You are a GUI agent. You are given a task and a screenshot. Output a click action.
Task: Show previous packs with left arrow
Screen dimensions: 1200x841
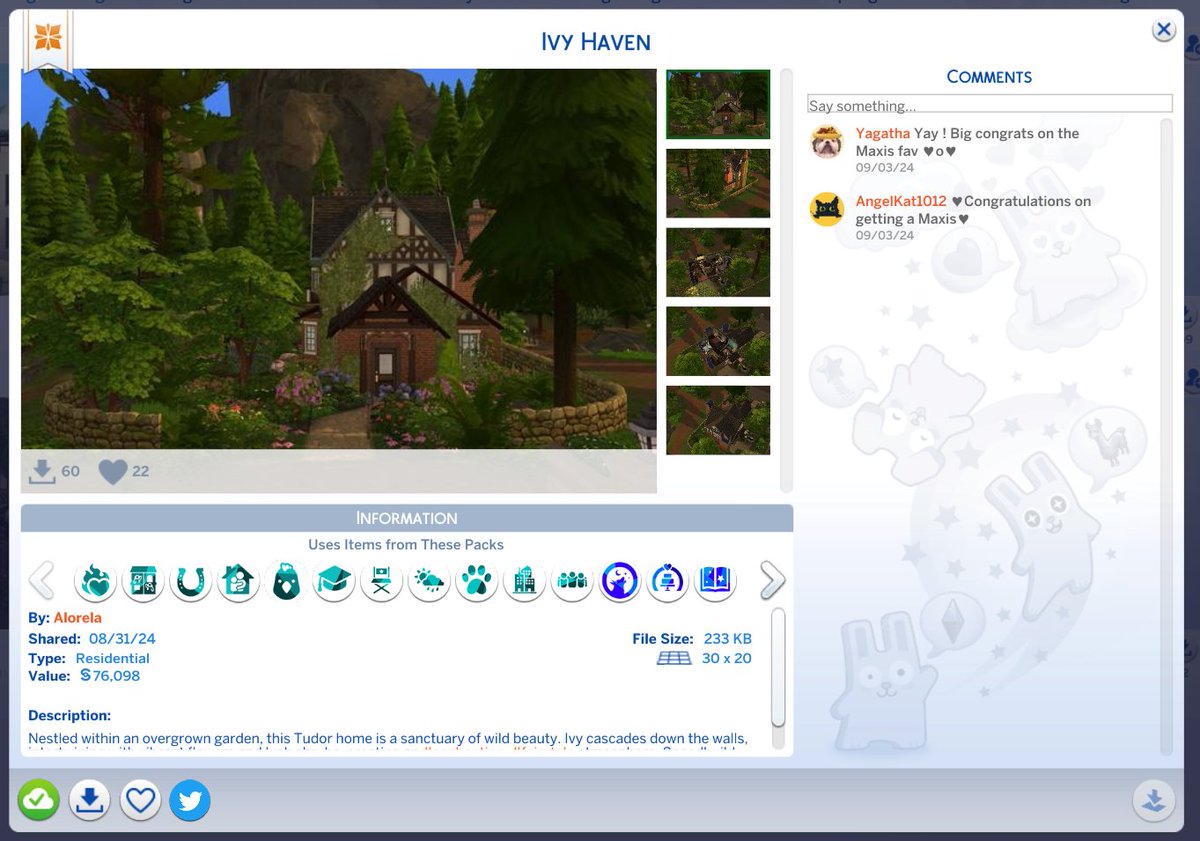pos(41,580)
